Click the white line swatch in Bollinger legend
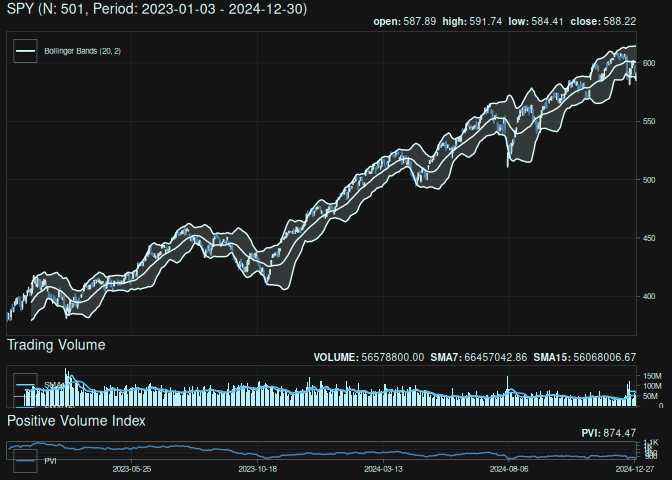 click(x=25, y=51)
